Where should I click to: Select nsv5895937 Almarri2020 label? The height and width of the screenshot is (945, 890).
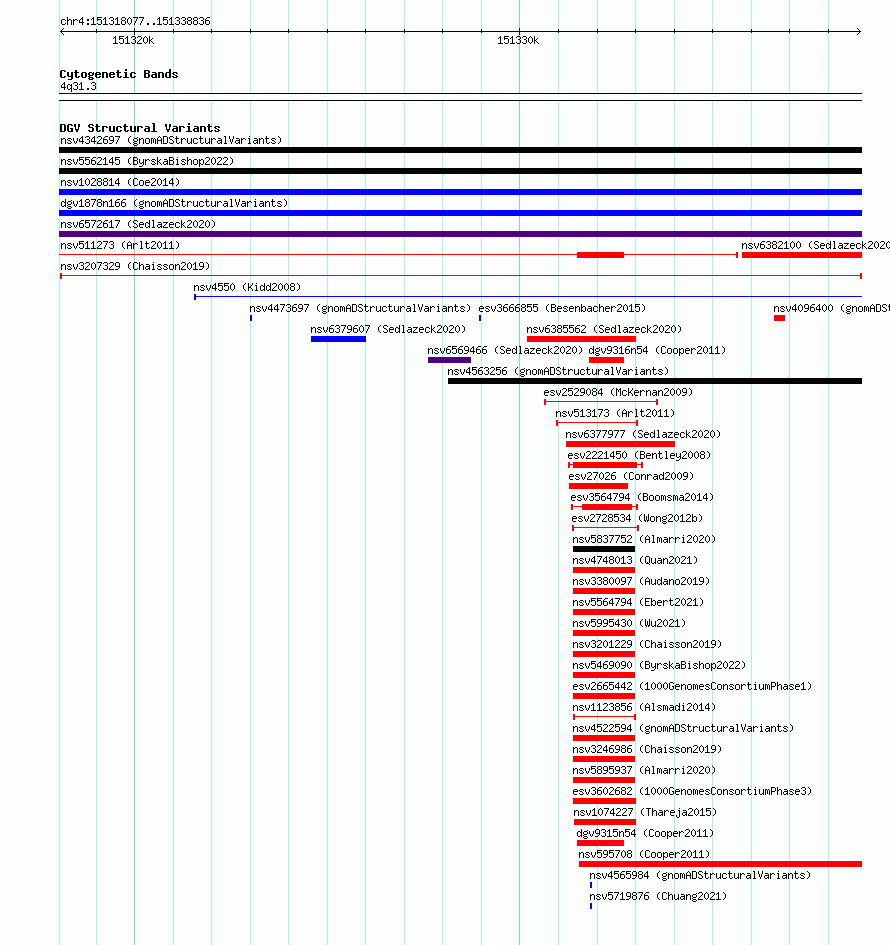[644, 770]
